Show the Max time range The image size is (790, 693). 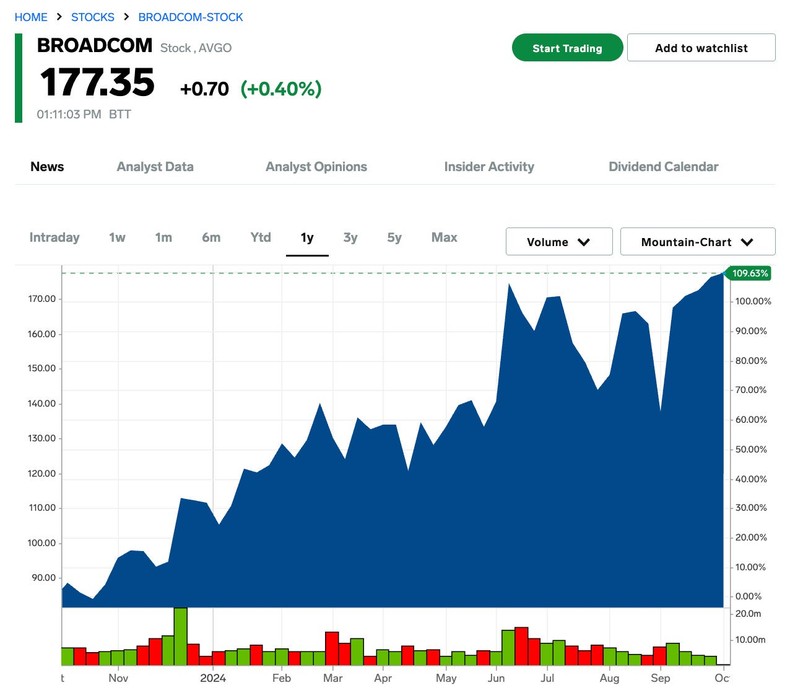pos(444,238)
